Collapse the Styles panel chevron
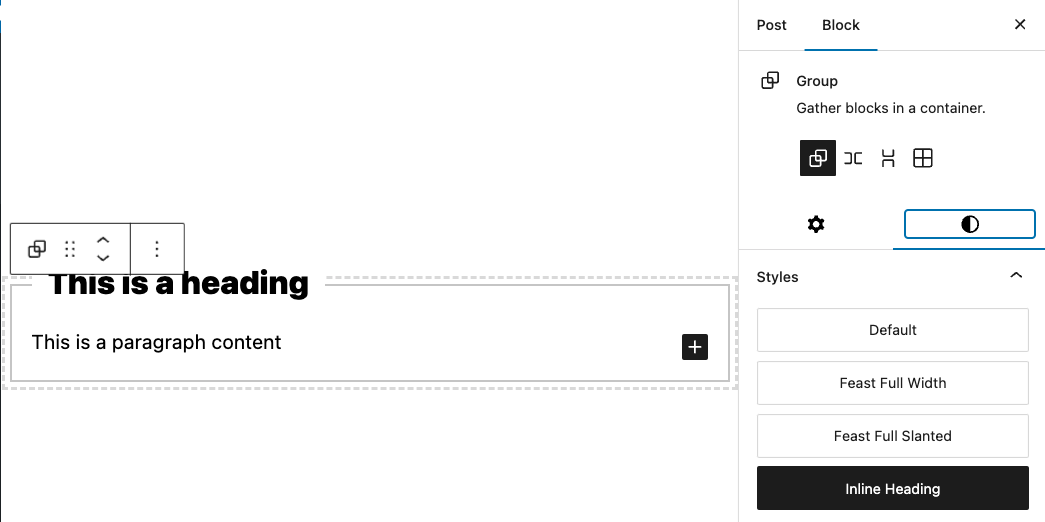 1016,276
